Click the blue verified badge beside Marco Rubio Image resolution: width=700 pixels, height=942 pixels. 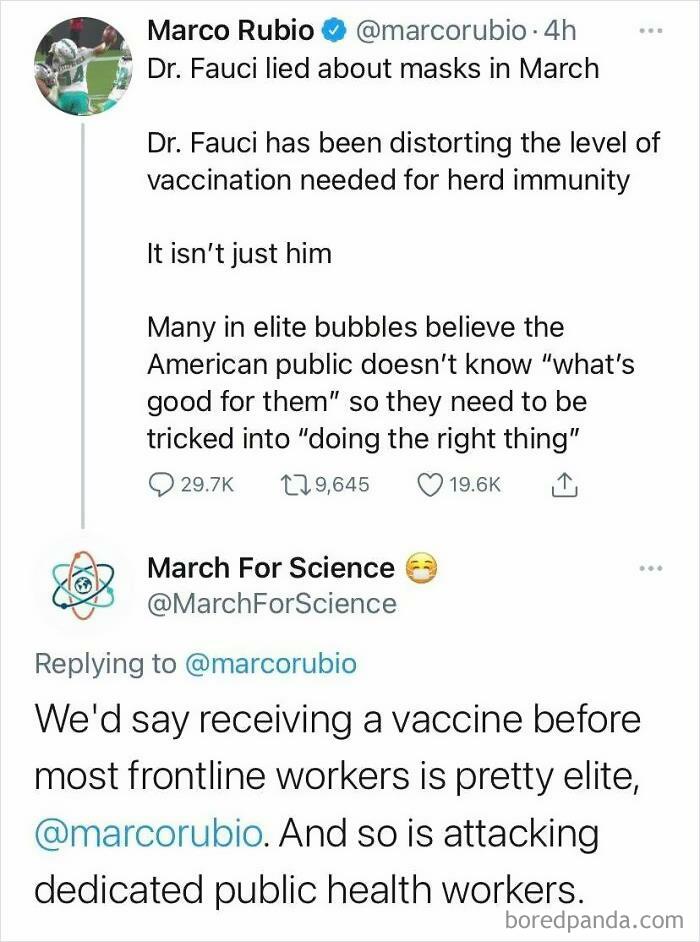(x=332, y=30)
